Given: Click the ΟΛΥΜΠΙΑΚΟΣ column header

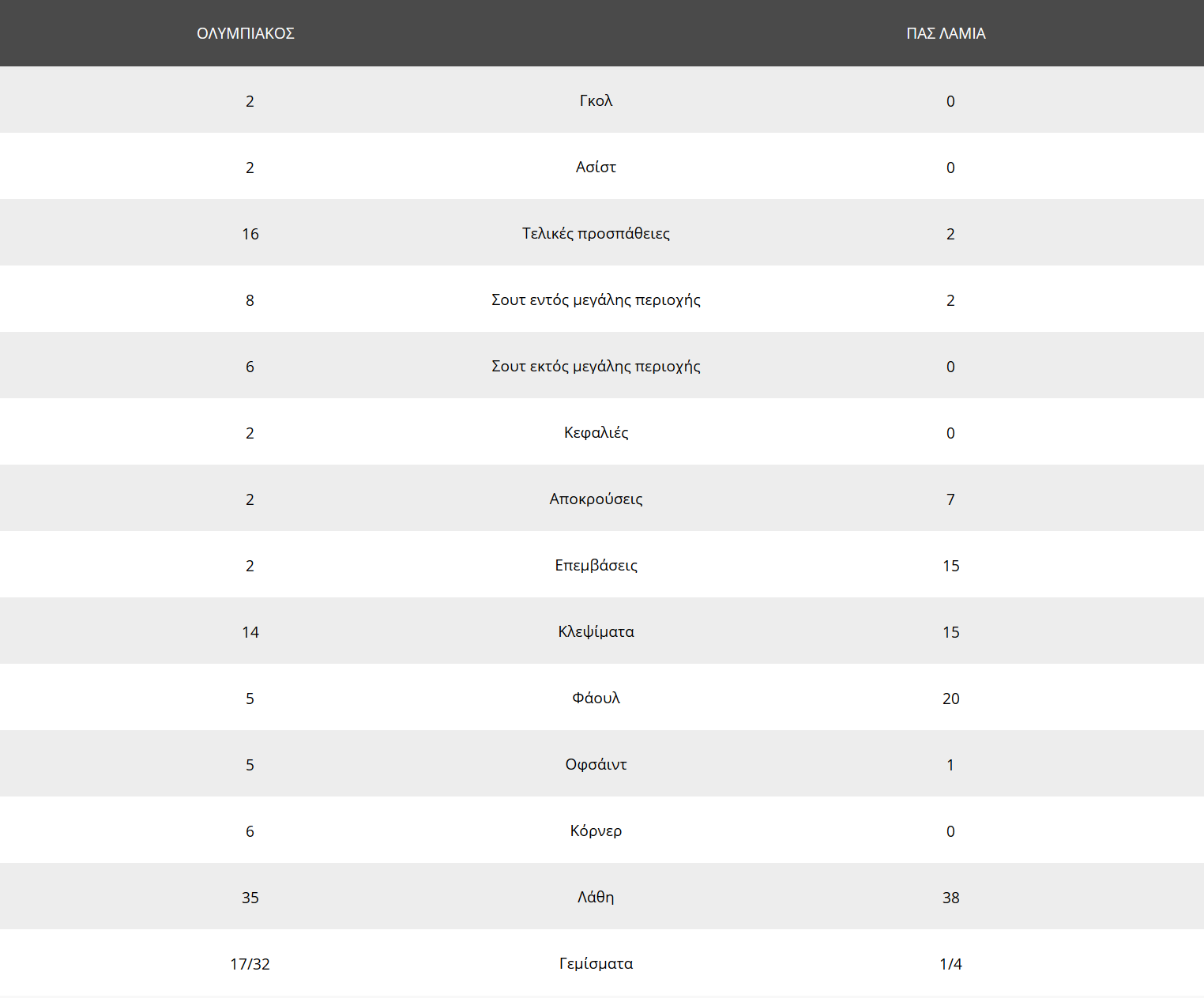Looking at the screenshot, I should pos(246,33).
